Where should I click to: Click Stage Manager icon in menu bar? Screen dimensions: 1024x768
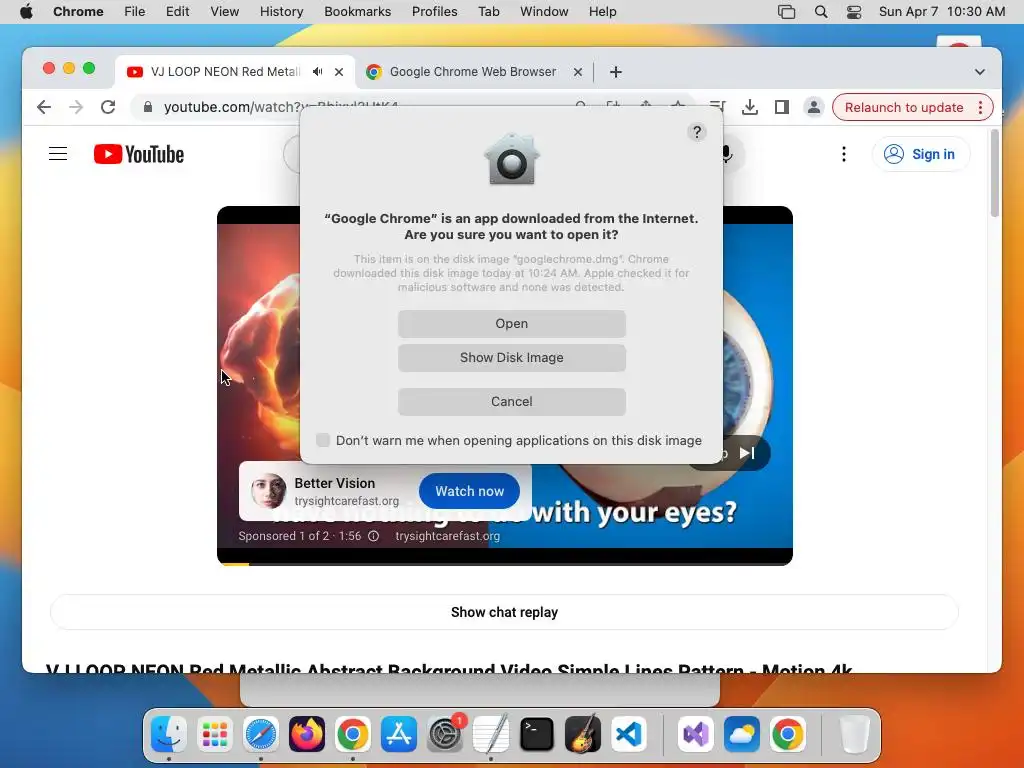786,12
